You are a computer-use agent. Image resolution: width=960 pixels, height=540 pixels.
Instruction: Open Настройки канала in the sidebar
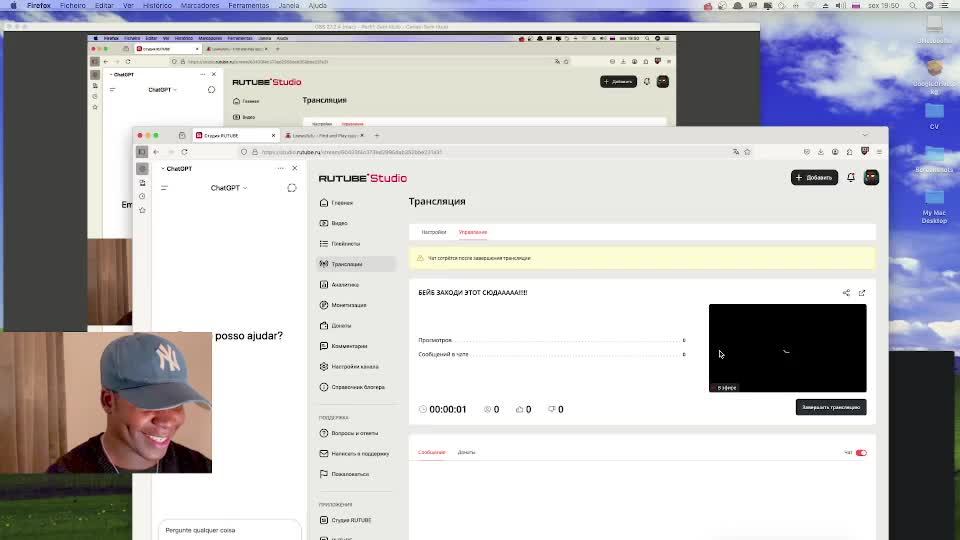click(x=349, y=366)
